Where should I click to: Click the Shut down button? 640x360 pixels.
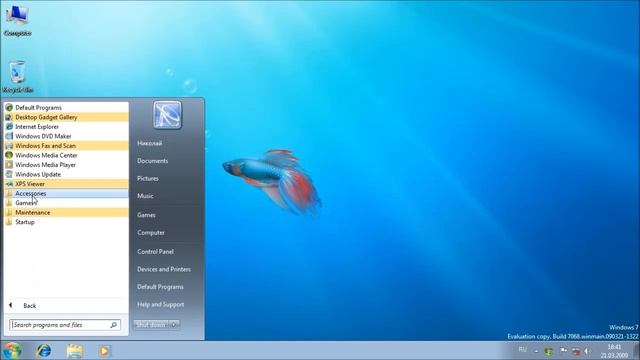(151, 325)
